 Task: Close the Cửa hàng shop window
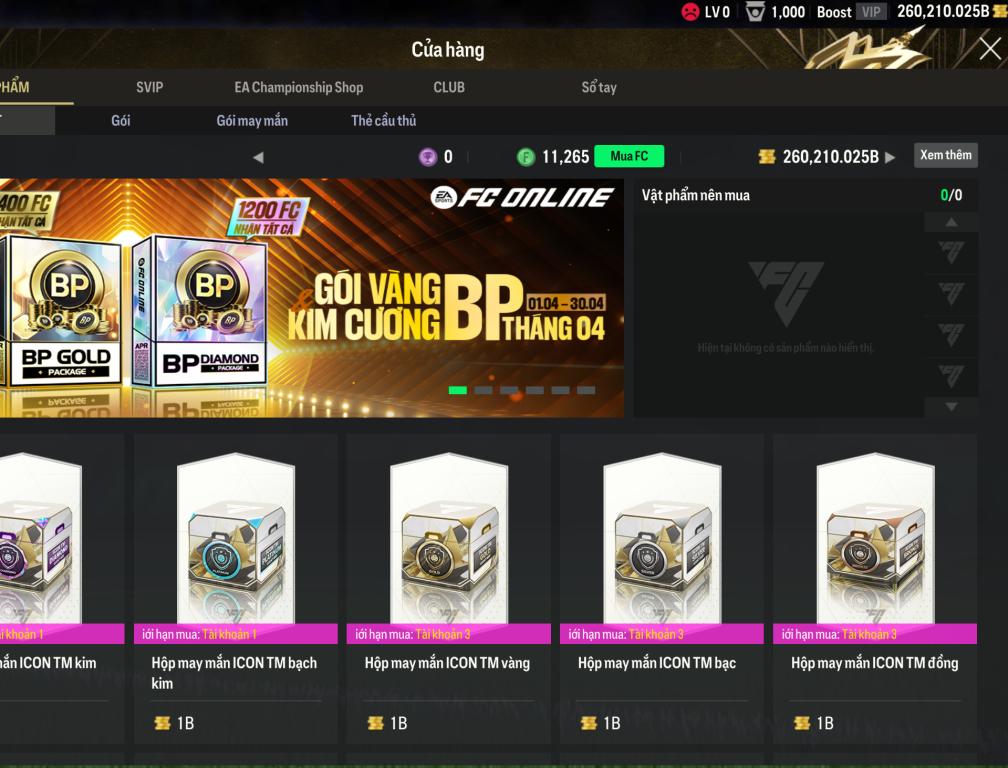click(x=989, y=49)
